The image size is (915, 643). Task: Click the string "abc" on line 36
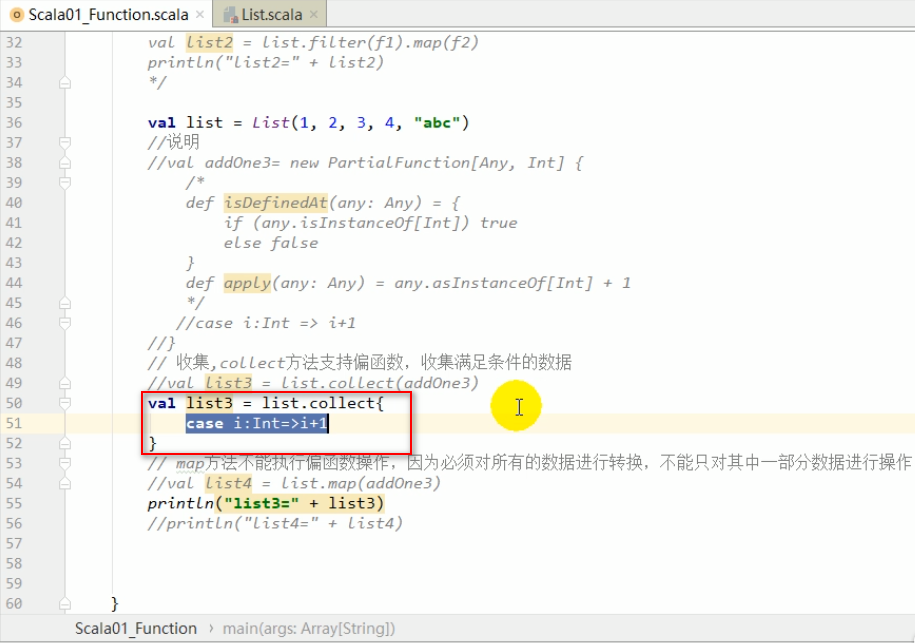point(436,123)
